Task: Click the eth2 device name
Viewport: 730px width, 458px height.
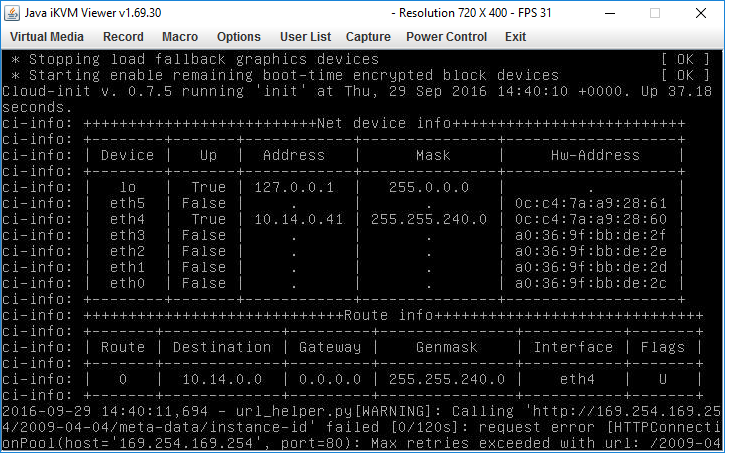Action: (127, 251)
